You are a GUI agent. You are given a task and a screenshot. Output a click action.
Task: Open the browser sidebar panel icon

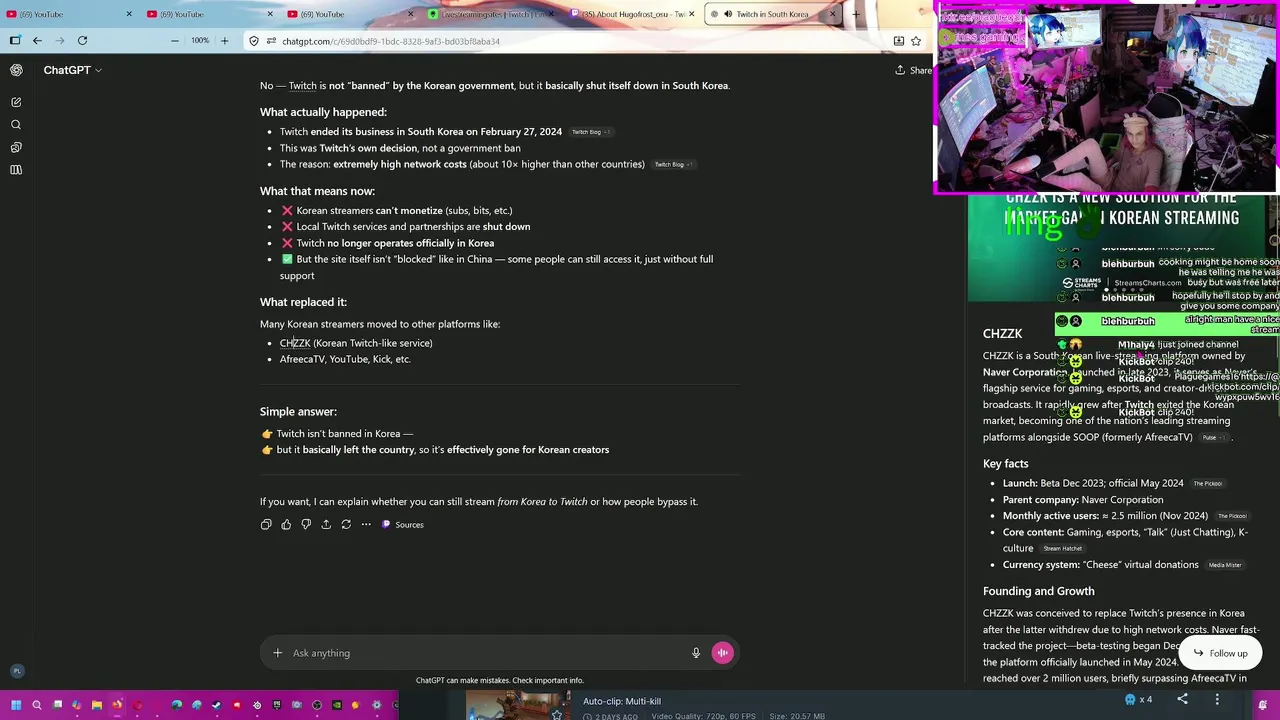point(15,41)
